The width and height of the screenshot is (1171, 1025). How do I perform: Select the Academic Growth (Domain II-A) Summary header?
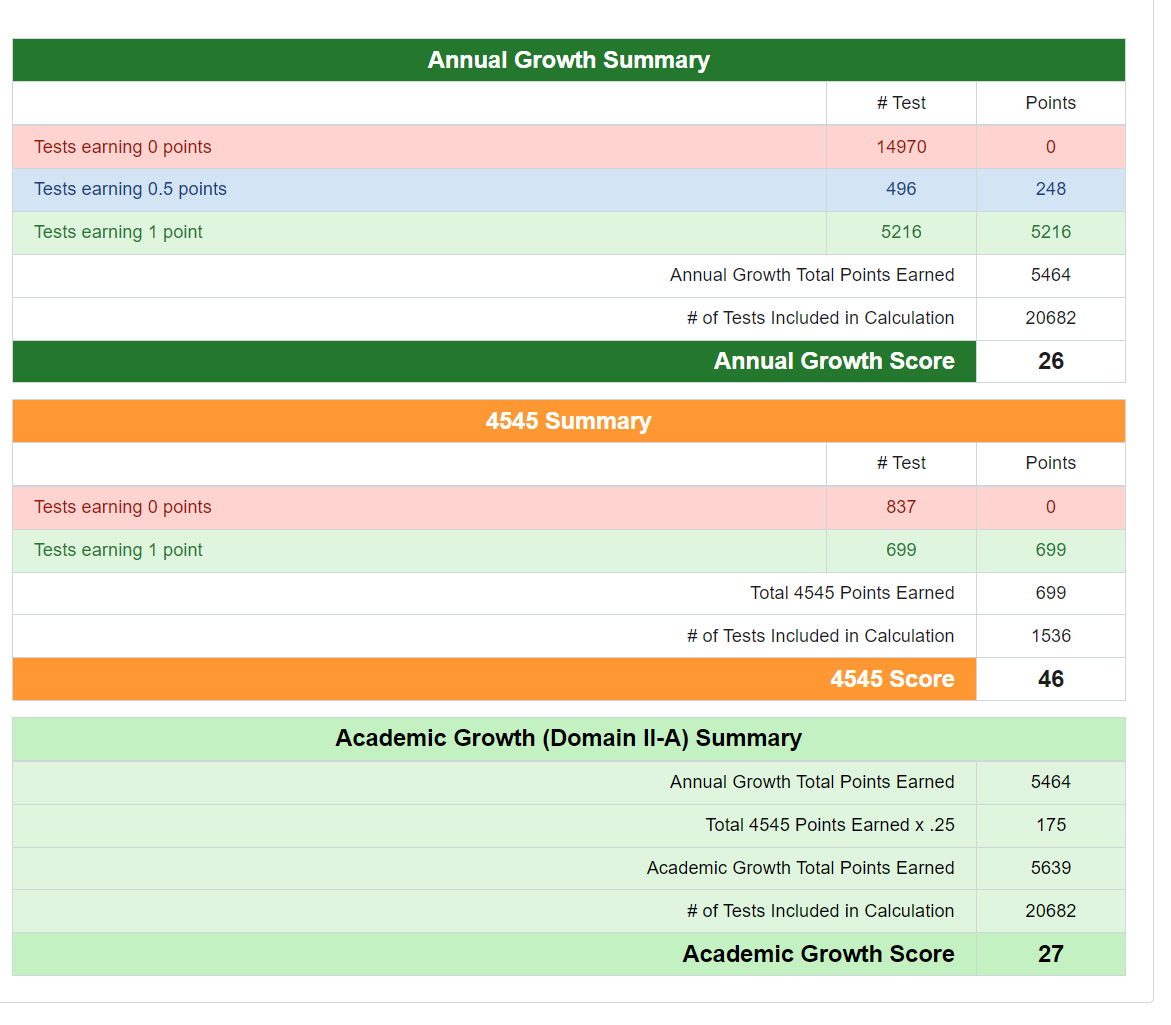pos(568,738)
